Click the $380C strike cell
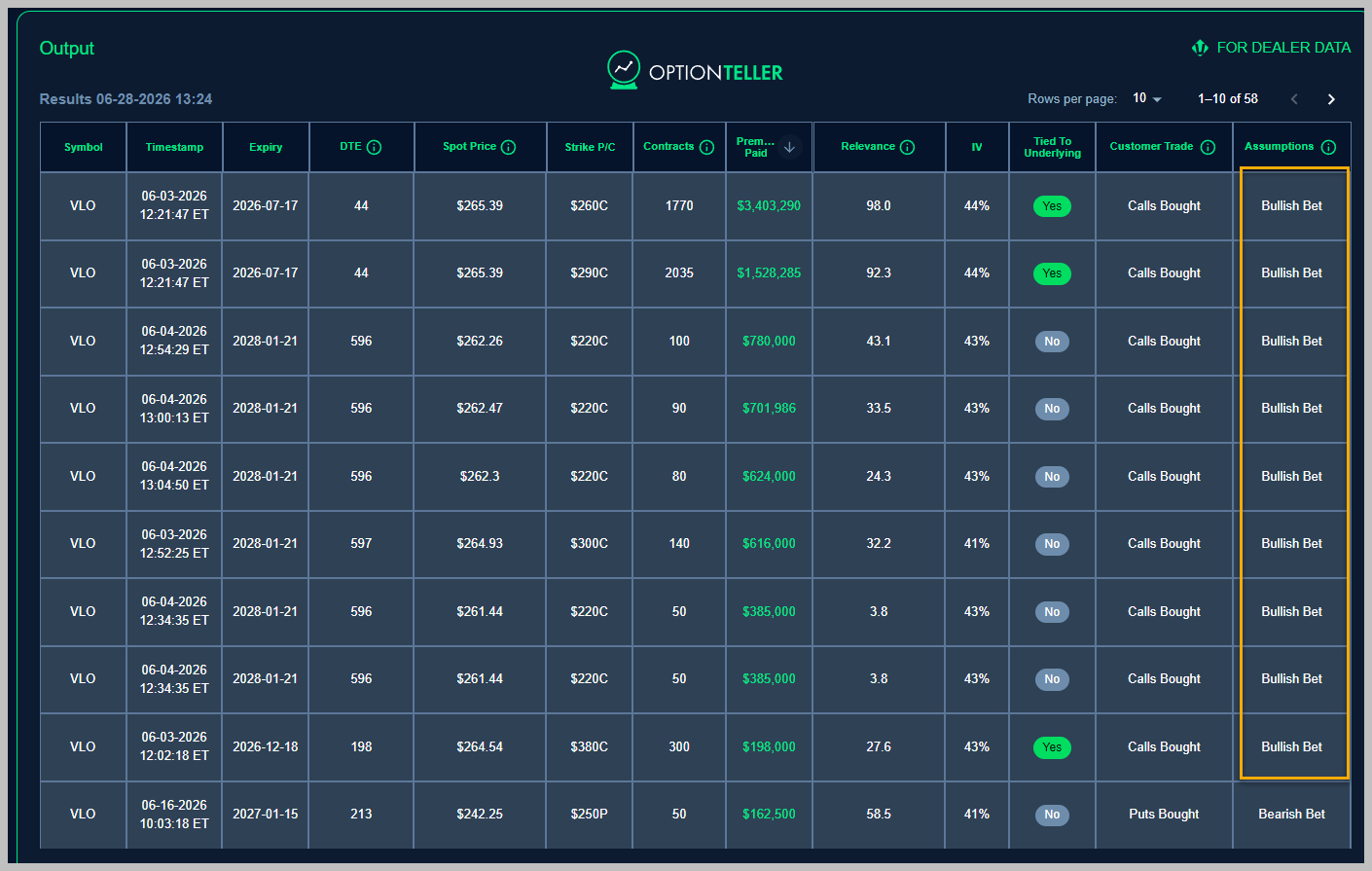 tap(589, 746)
